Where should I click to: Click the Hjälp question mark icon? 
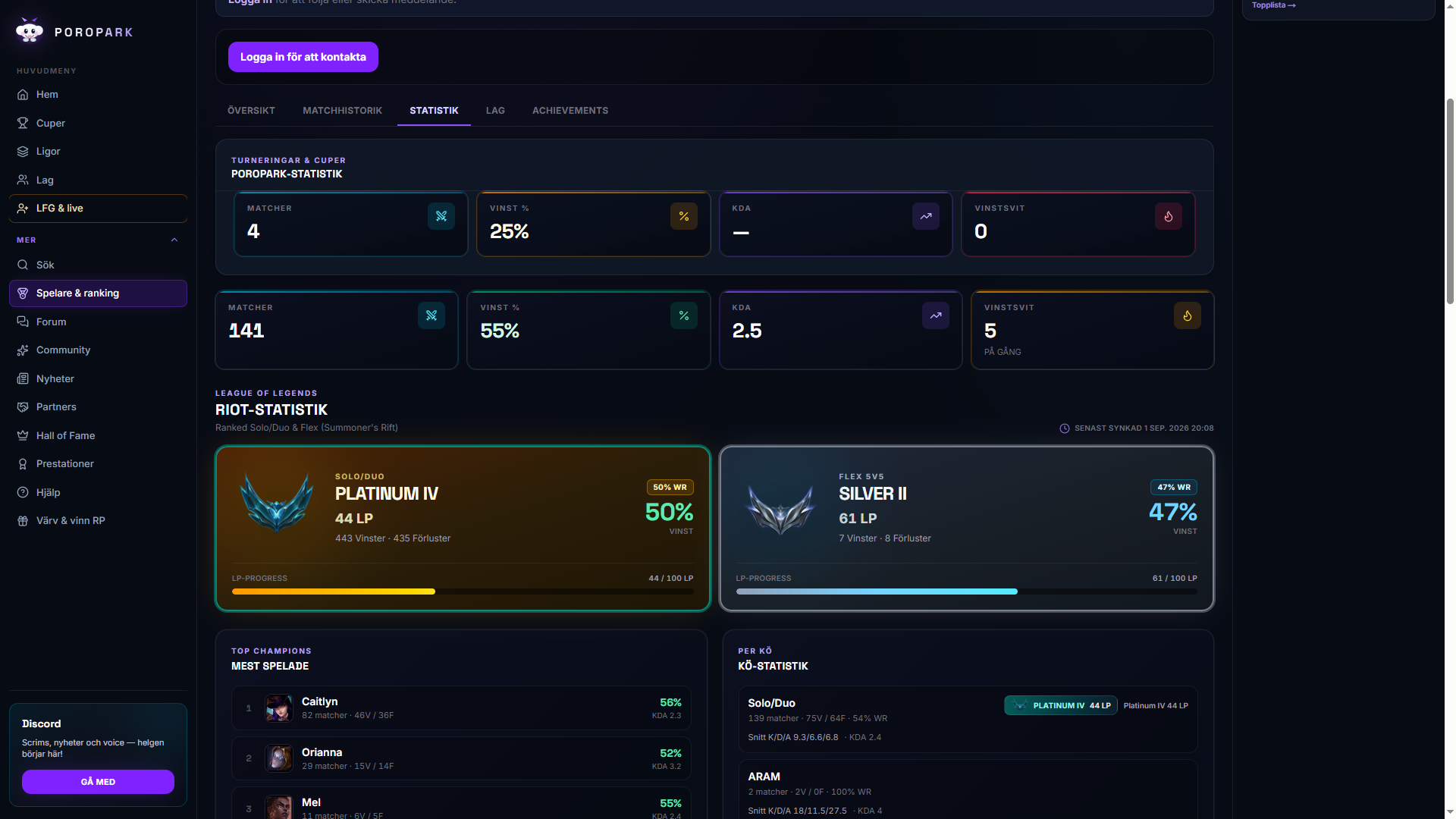tap(23, 493)
